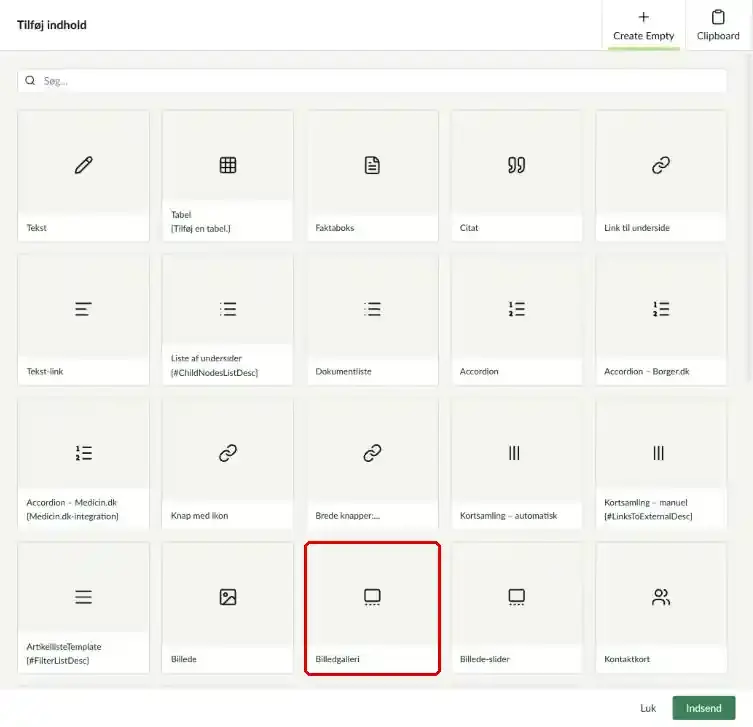Click the Kontaktkort label

click(627, 659)
